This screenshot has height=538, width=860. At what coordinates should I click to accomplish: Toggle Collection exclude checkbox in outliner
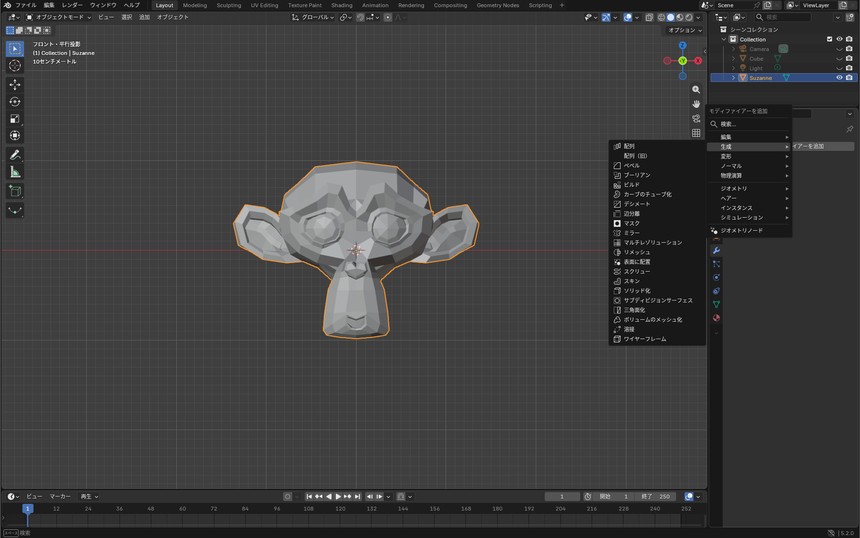point(829,39)
